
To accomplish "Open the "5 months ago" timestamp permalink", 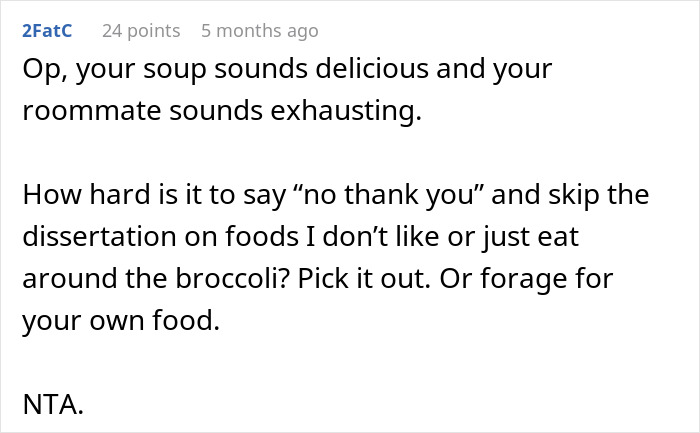I will click(259, 31).
